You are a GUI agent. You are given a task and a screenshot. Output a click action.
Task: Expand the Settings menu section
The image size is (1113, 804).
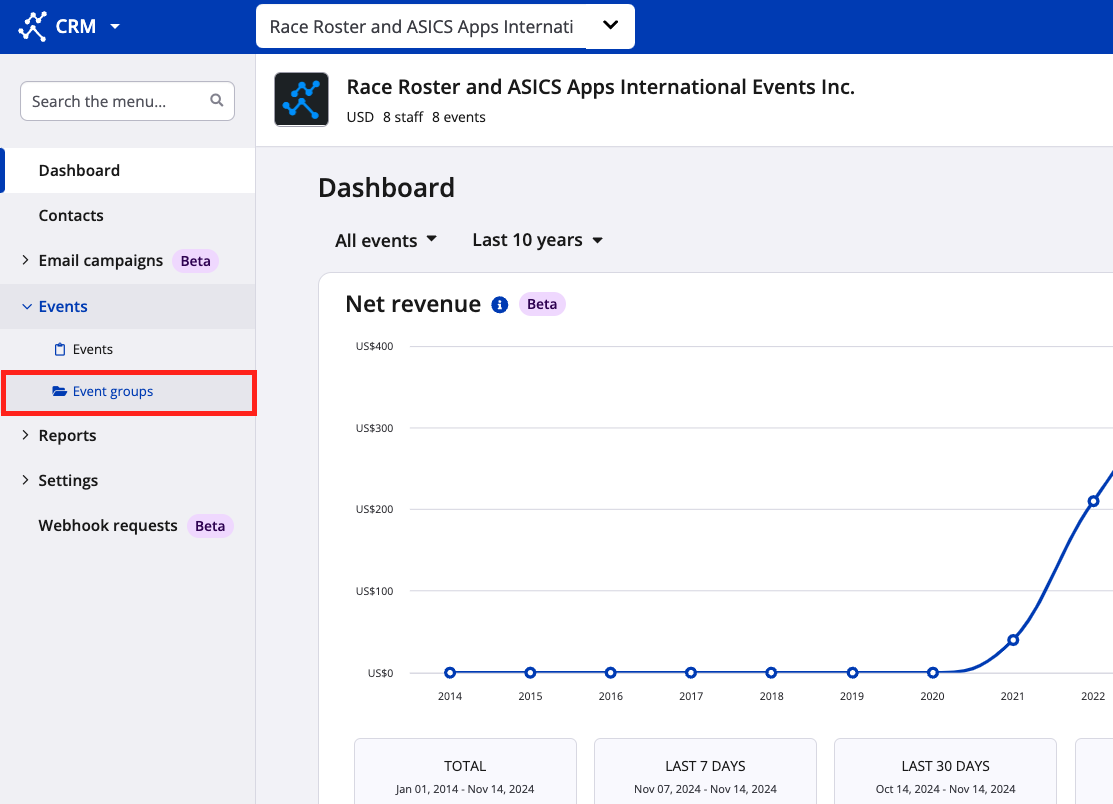25,481
